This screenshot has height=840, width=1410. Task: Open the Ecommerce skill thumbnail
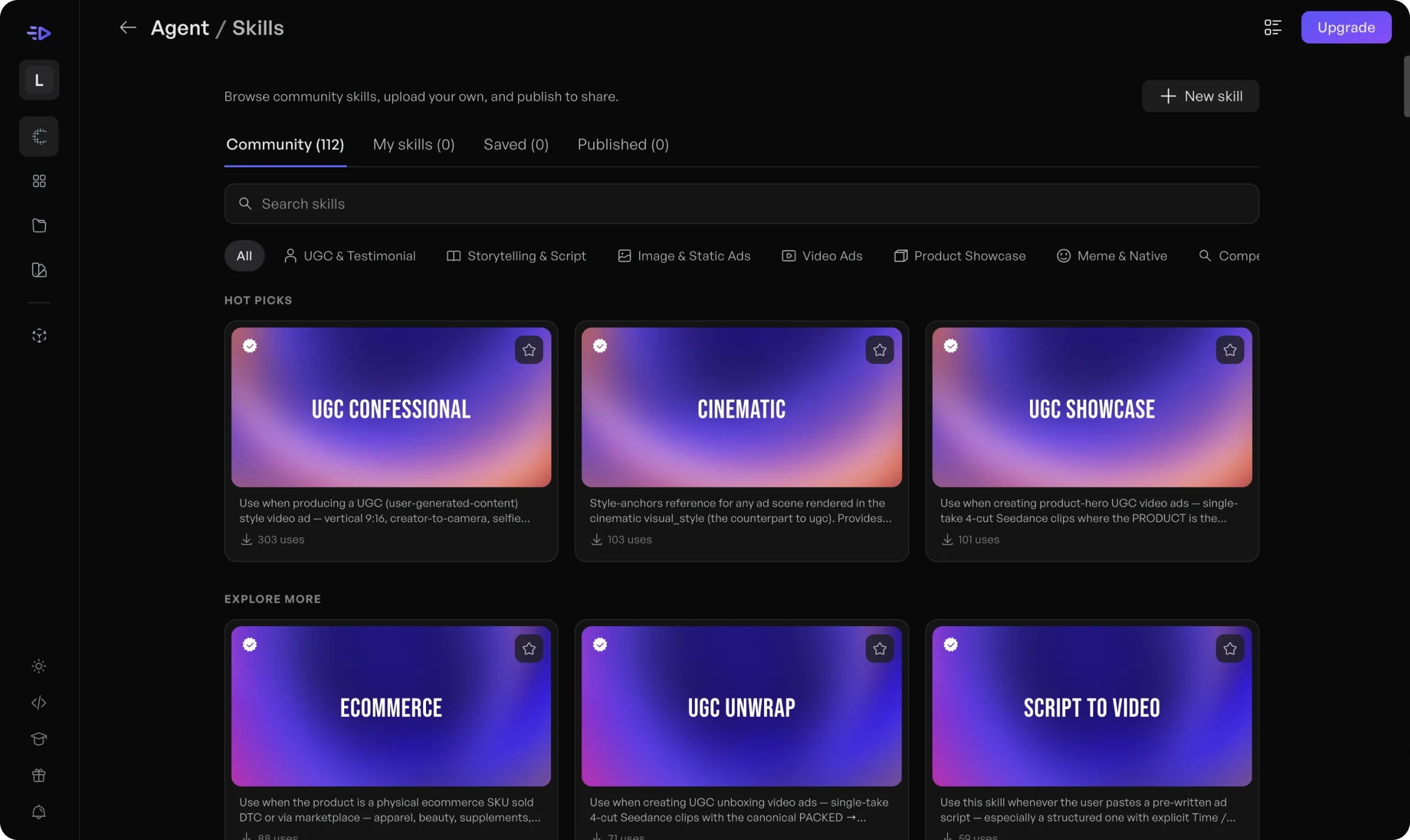(391, 706)
